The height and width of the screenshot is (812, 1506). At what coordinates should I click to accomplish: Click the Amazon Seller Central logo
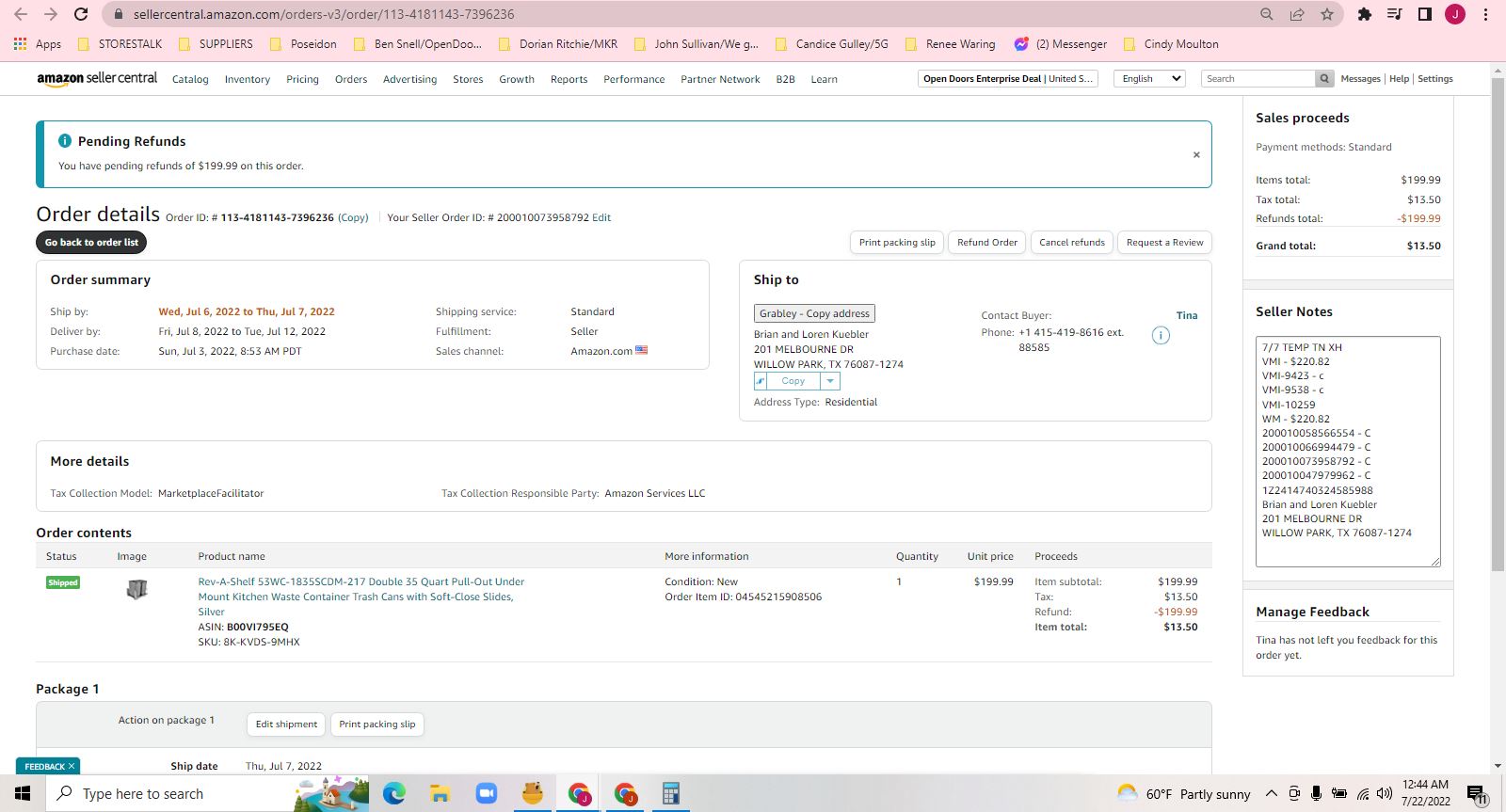point(97,79)
